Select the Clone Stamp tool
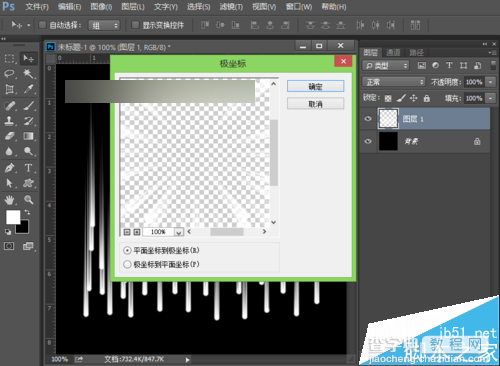 9,121
